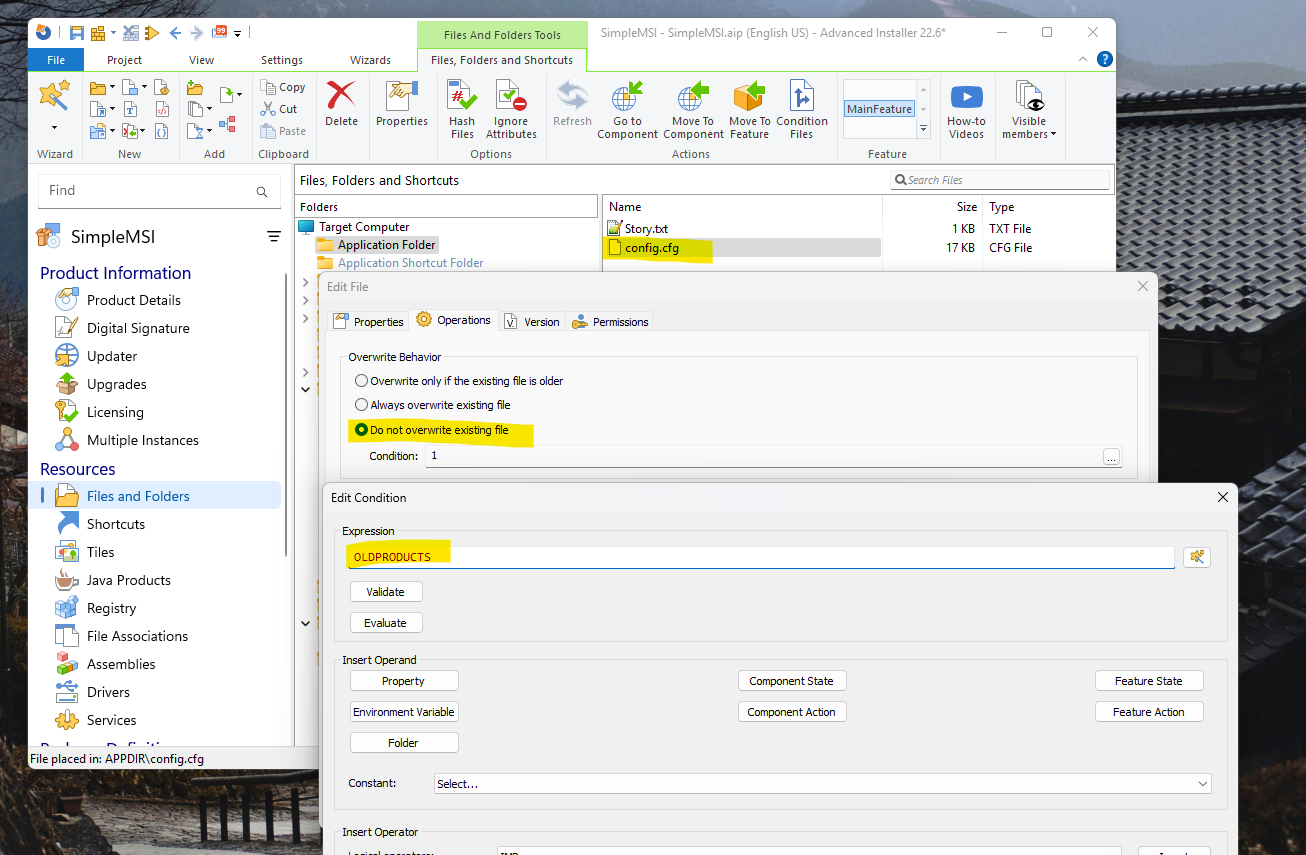This screenshot has width=1306, height=855.
Task: Click Go to Component
Action: [x=627, y=110]
